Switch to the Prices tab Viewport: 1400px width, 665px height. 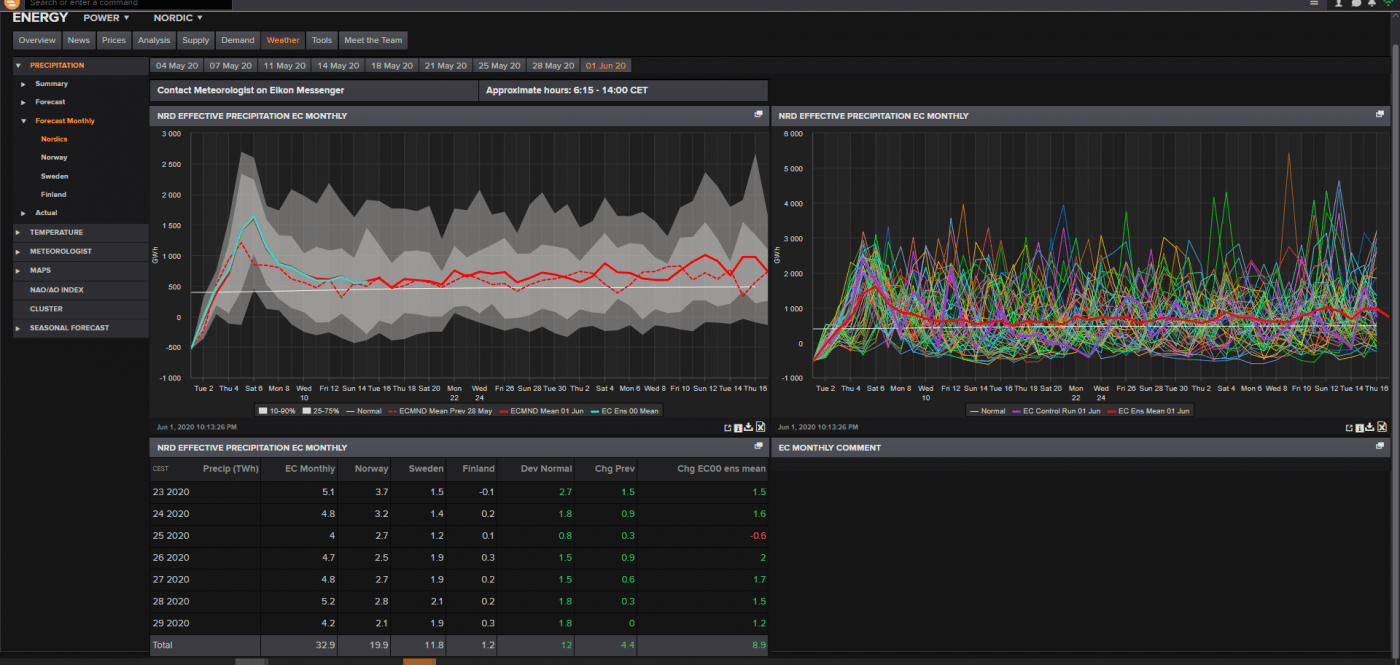pyautogui.click(x=114, y=40)
